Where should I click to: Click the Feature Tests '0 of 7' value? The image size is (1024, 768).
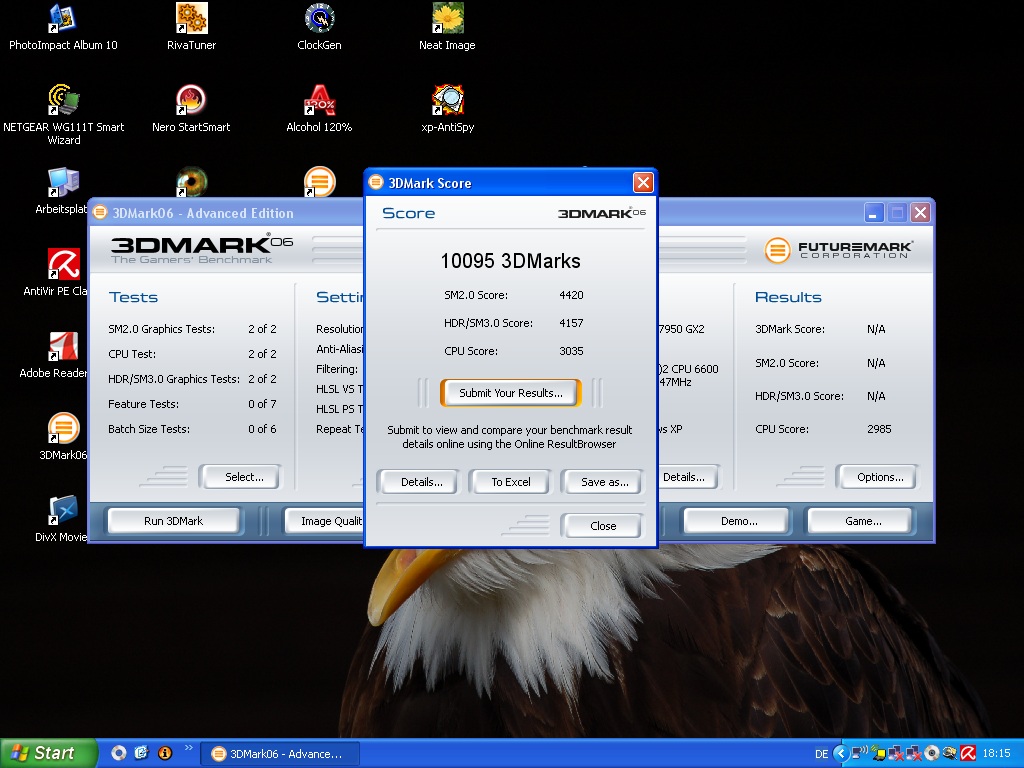tap(262, 404)
